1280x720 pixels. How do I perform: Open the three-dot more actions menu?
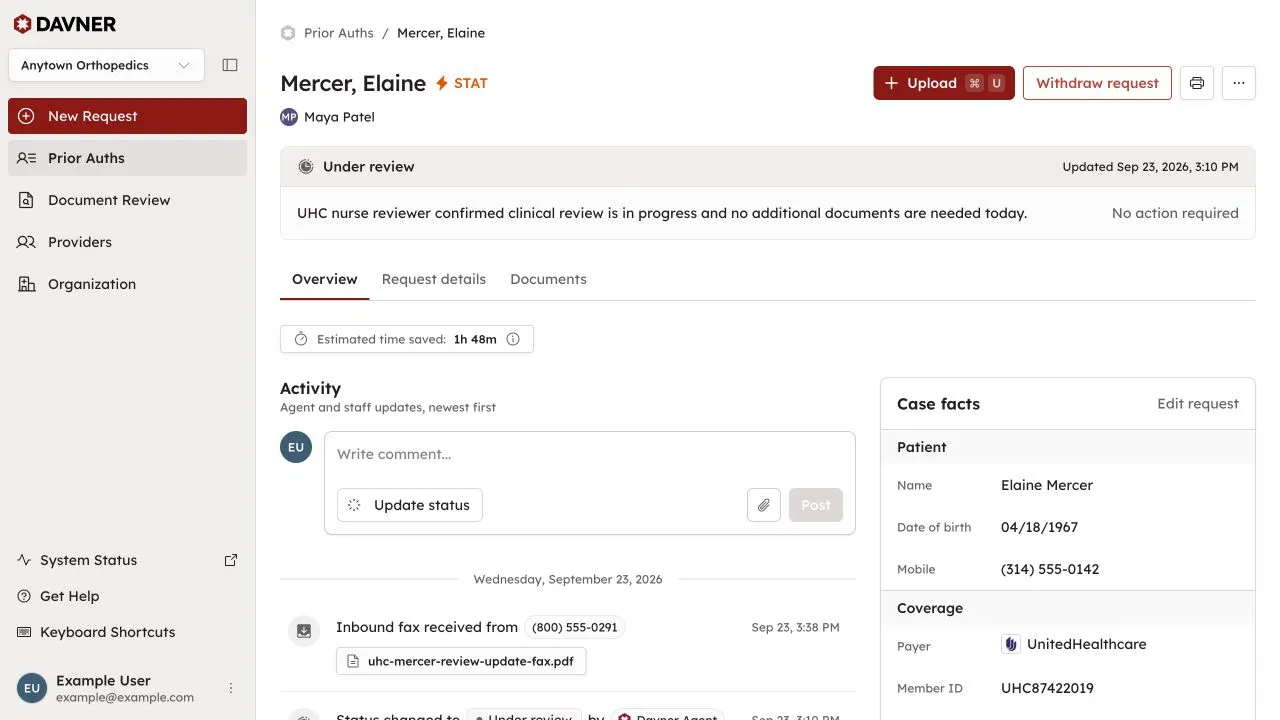coord(1239,83)
